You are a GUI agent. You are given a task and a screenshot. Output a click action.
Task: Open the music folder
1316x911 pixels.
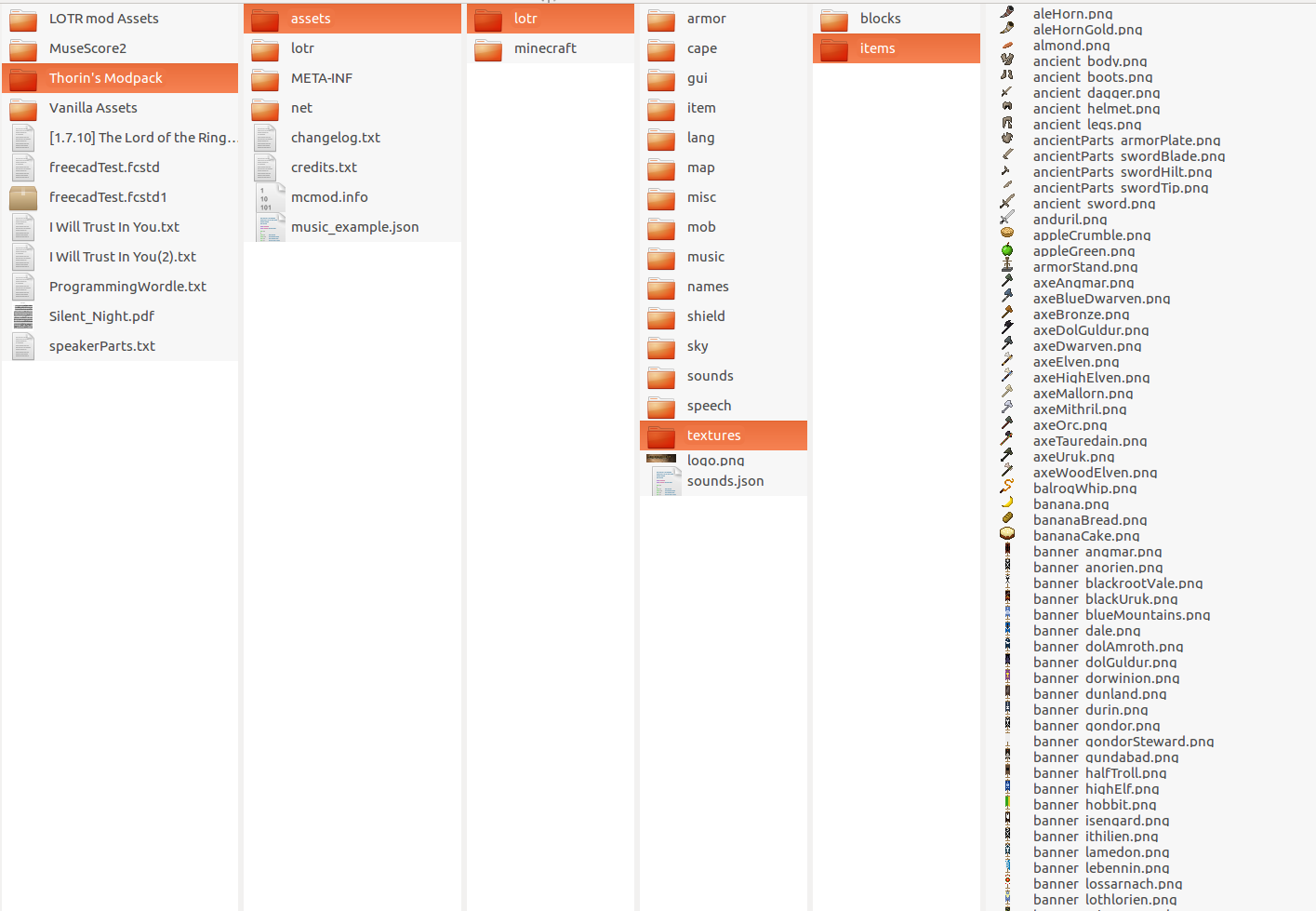pos(724,257)
